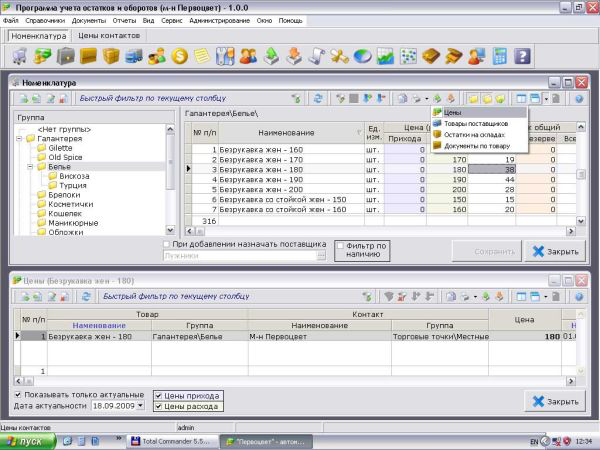Open print dropdown arrow in Цены toolbar

point(475,297)
